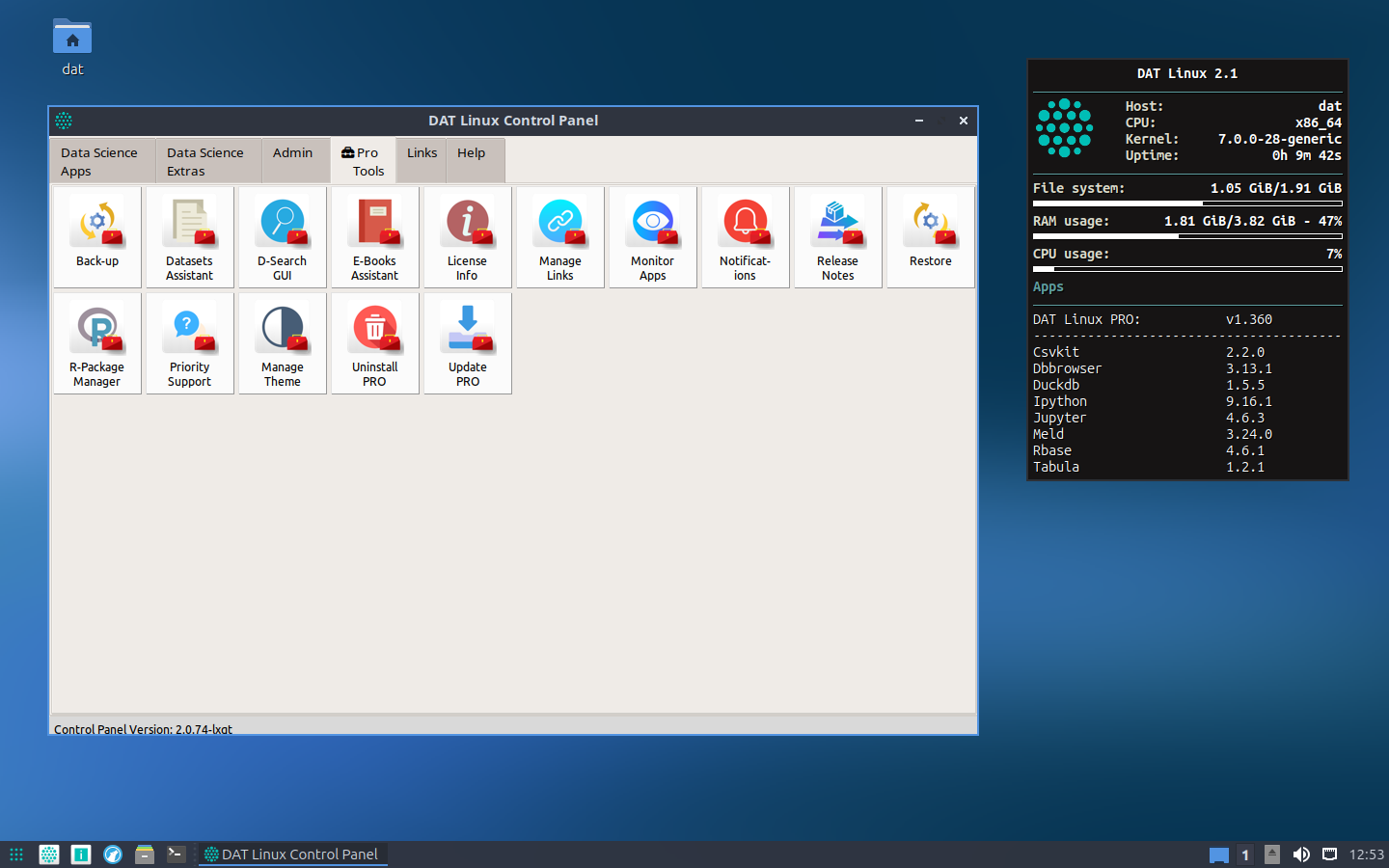This screenshot has width=1389, height=868.
Task: Open the volume control tray icon
Action: click(x=1301, y=854)
